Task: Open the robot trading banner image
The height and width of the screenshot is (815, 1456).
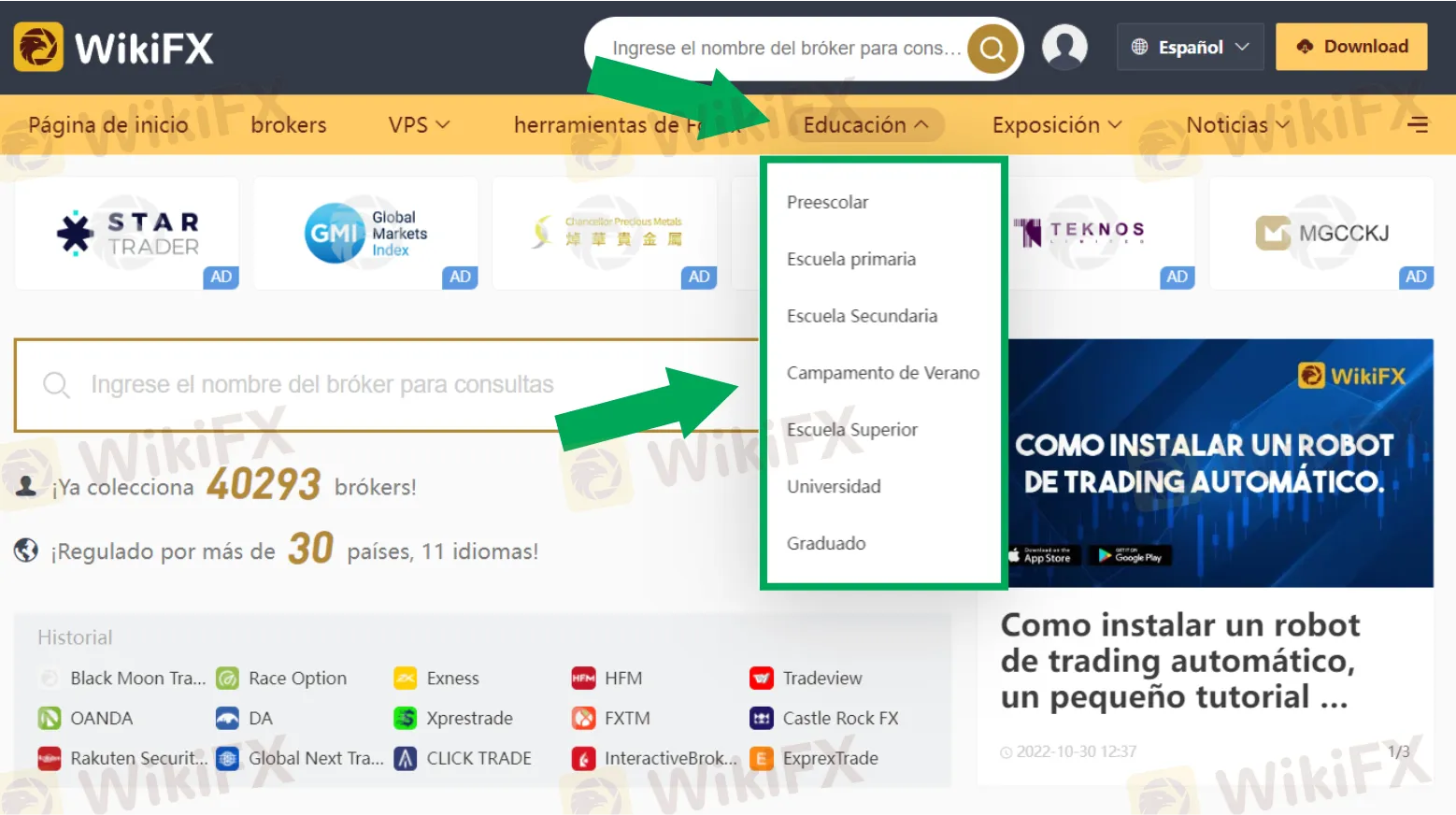Action: pos(1220,463)
